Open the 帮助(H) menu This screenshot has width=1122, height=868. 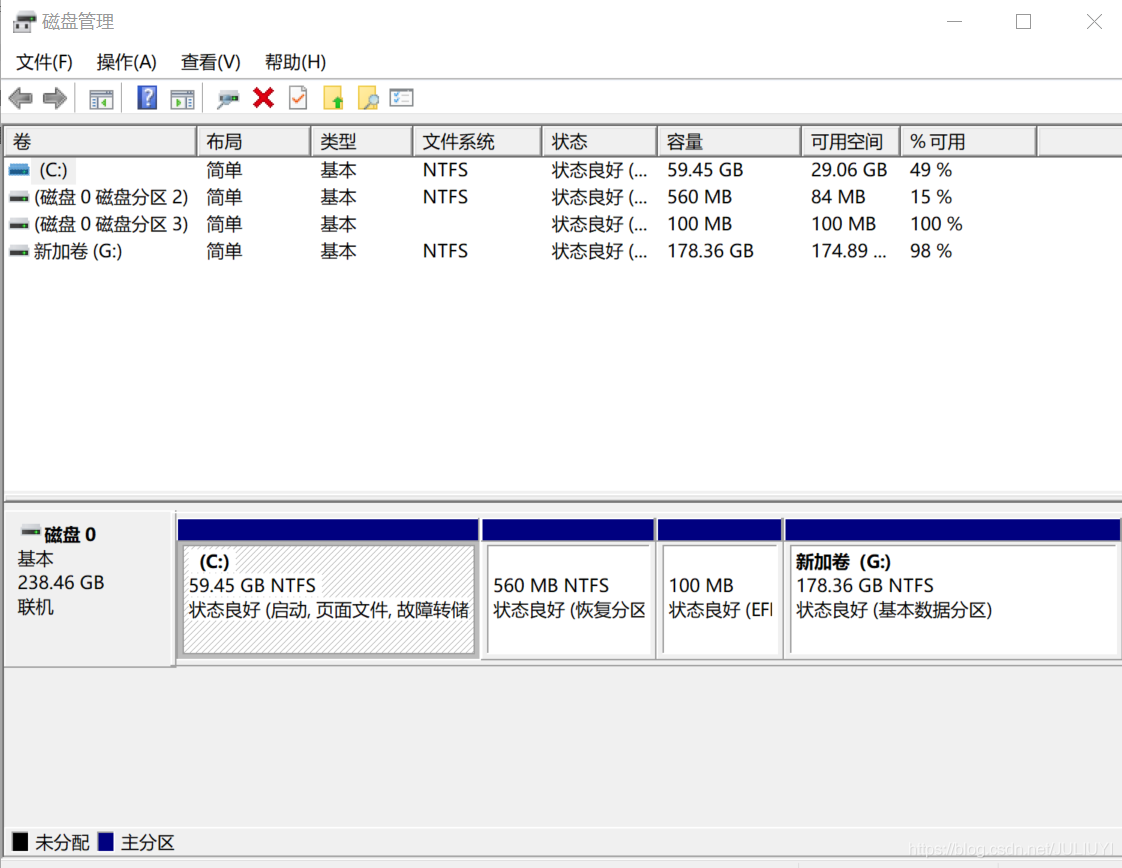click(296, 62)
